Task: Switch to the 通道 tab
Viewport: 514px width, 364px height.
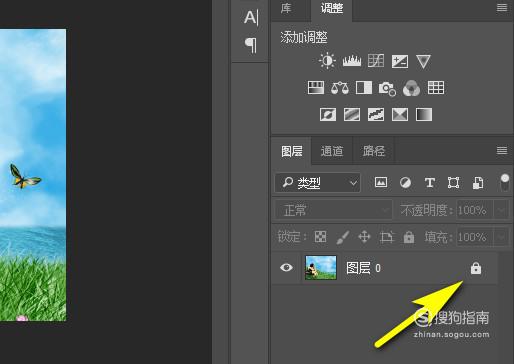Action: point(332,151)
